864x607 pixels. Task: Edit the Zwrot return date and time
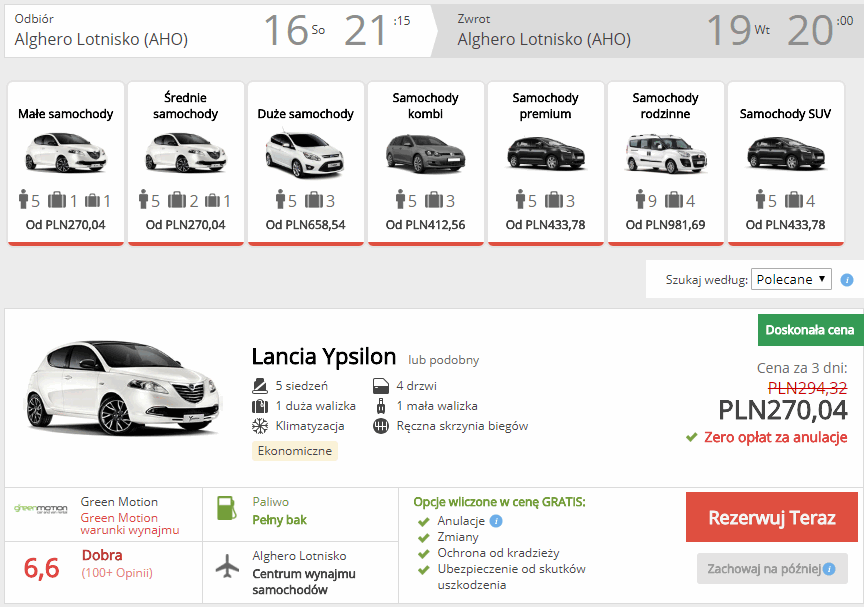coord(770,31)
